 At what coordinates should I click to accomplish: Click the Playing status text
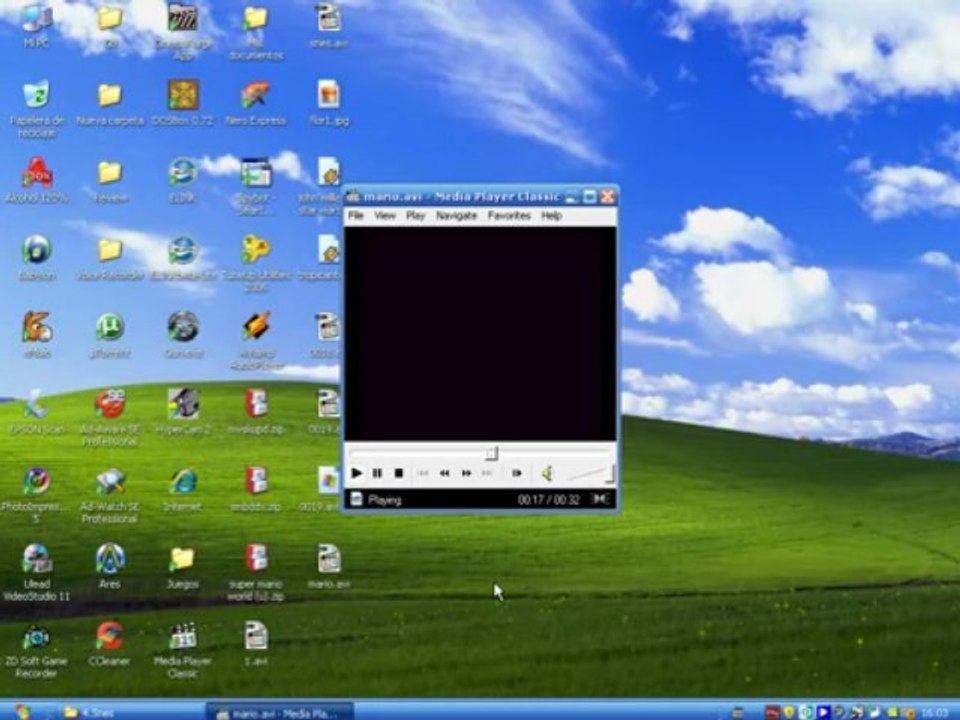point(384,500)
